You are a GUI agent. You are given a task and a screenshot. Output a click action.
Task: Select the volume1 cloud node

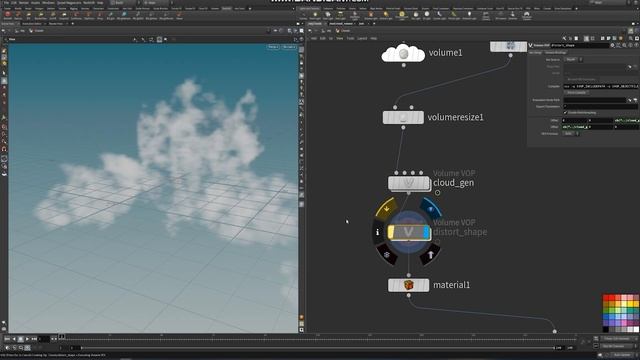403,53
